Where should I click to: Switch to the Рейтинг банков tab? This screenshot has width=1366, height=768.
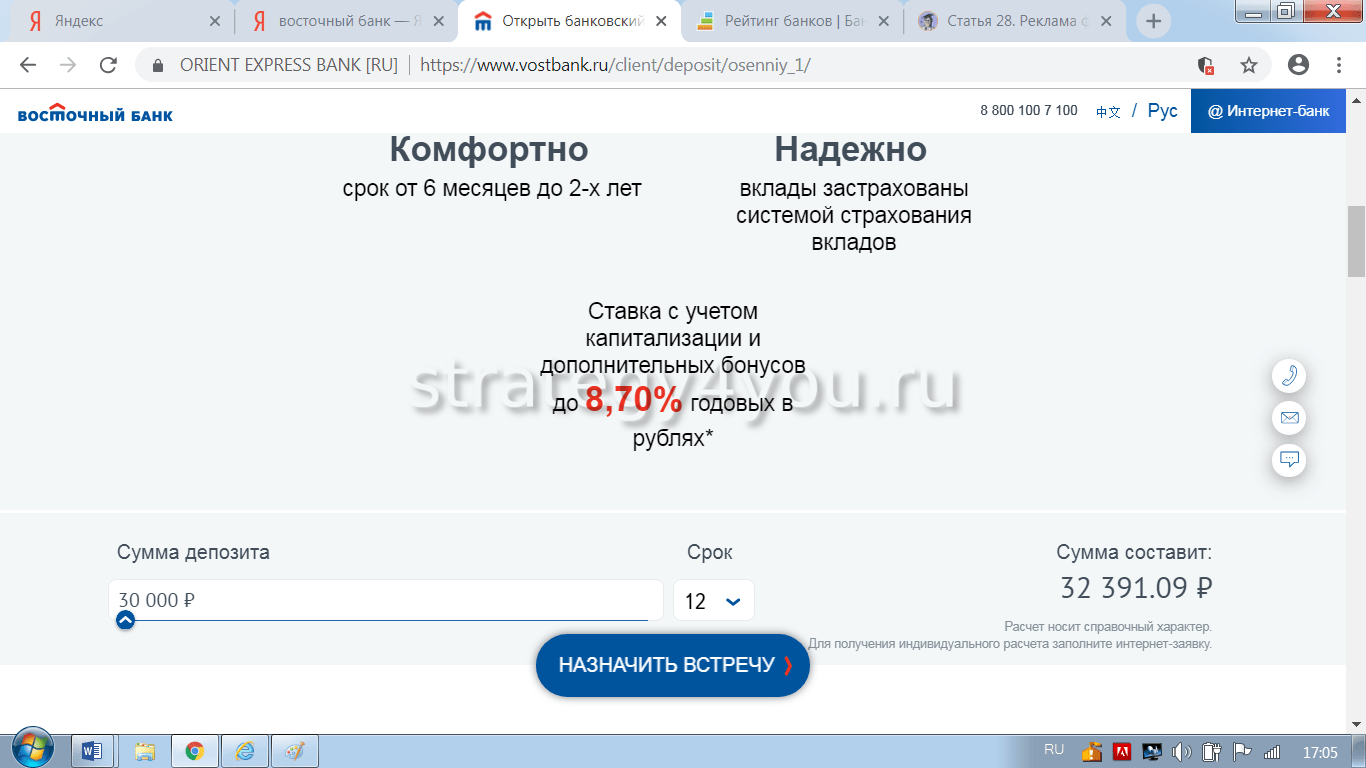pyautogui.click(x=790, y=21)
